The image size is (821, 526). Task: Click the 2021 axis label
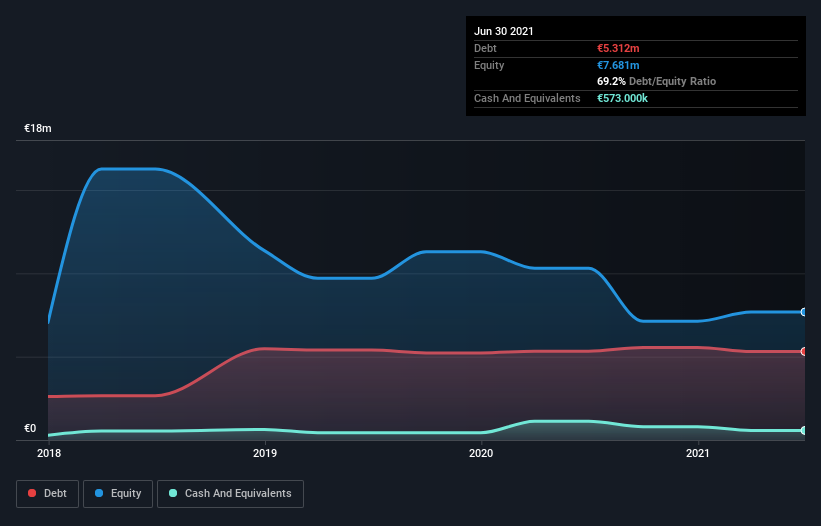697,453
